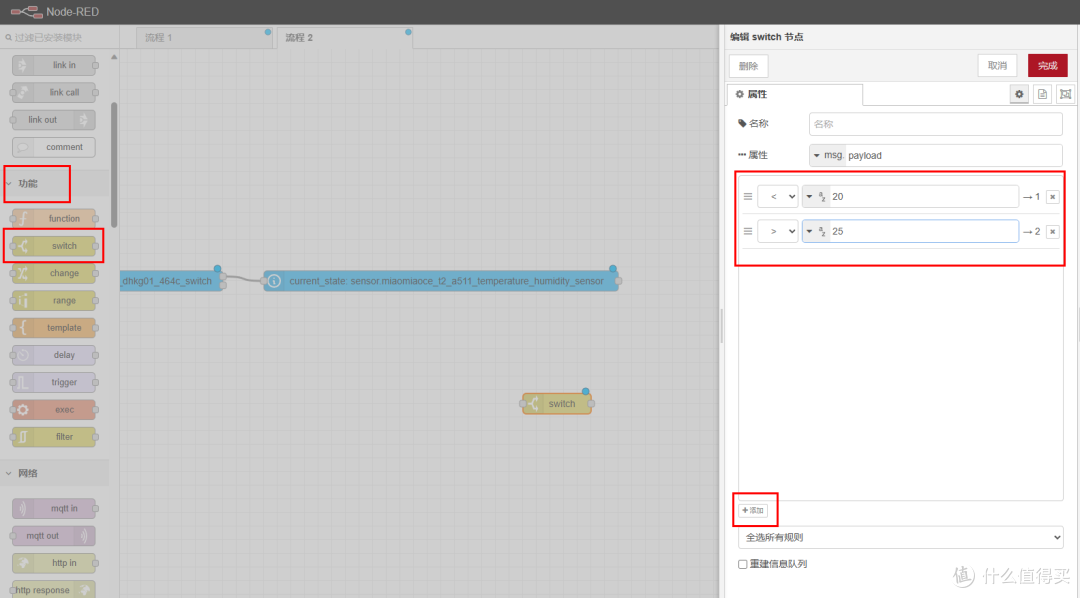Click the rule value field containing 25
Viewport: 1080px width, 598px height.
(x=923, y=231)
